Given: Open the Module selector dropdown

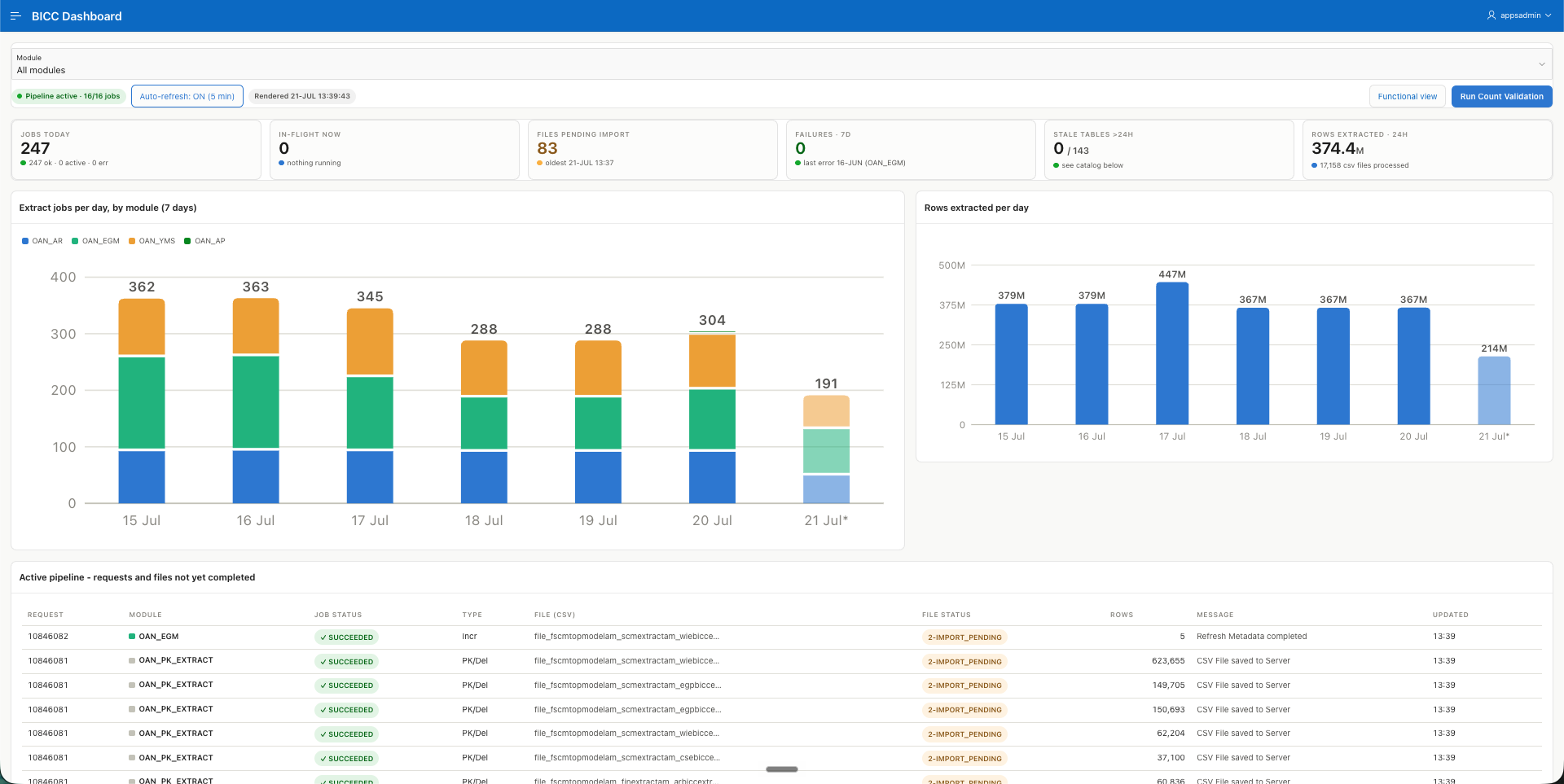Looking at the screenshot, I should point(781,64).
